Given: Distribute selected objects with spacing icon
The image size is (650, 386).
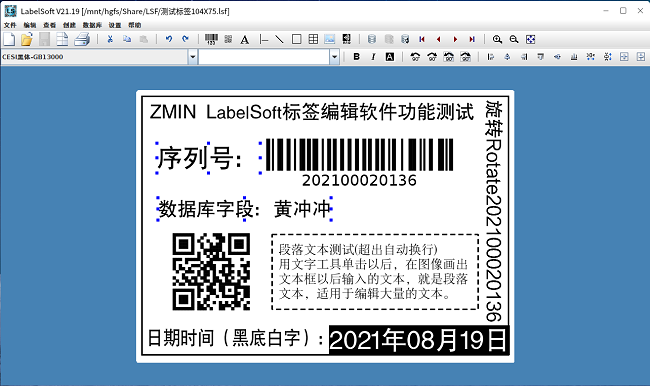Looking at the screenshot, I should [x=591, y=57].
